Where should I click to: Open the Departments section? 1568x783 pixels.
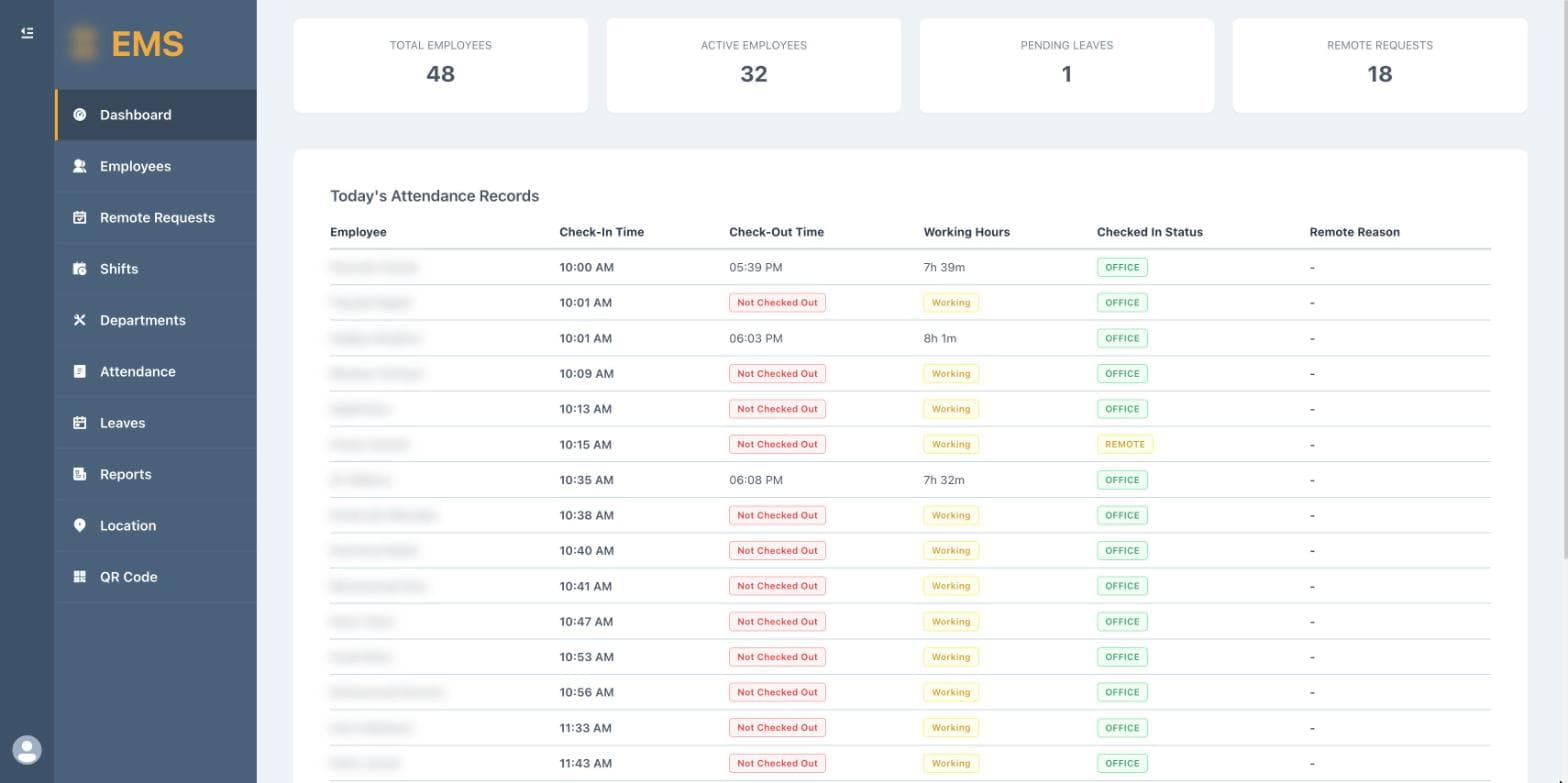coord(156,320)
